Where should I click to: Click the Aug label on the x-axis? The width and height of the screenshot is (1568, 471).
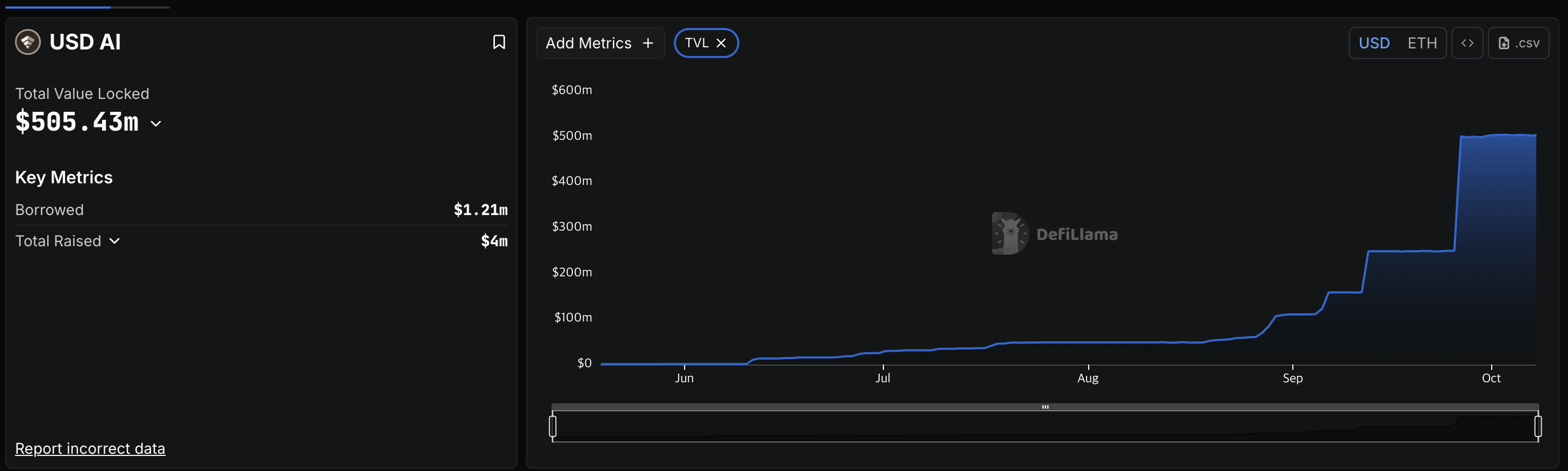click(x=1088, y=378)
